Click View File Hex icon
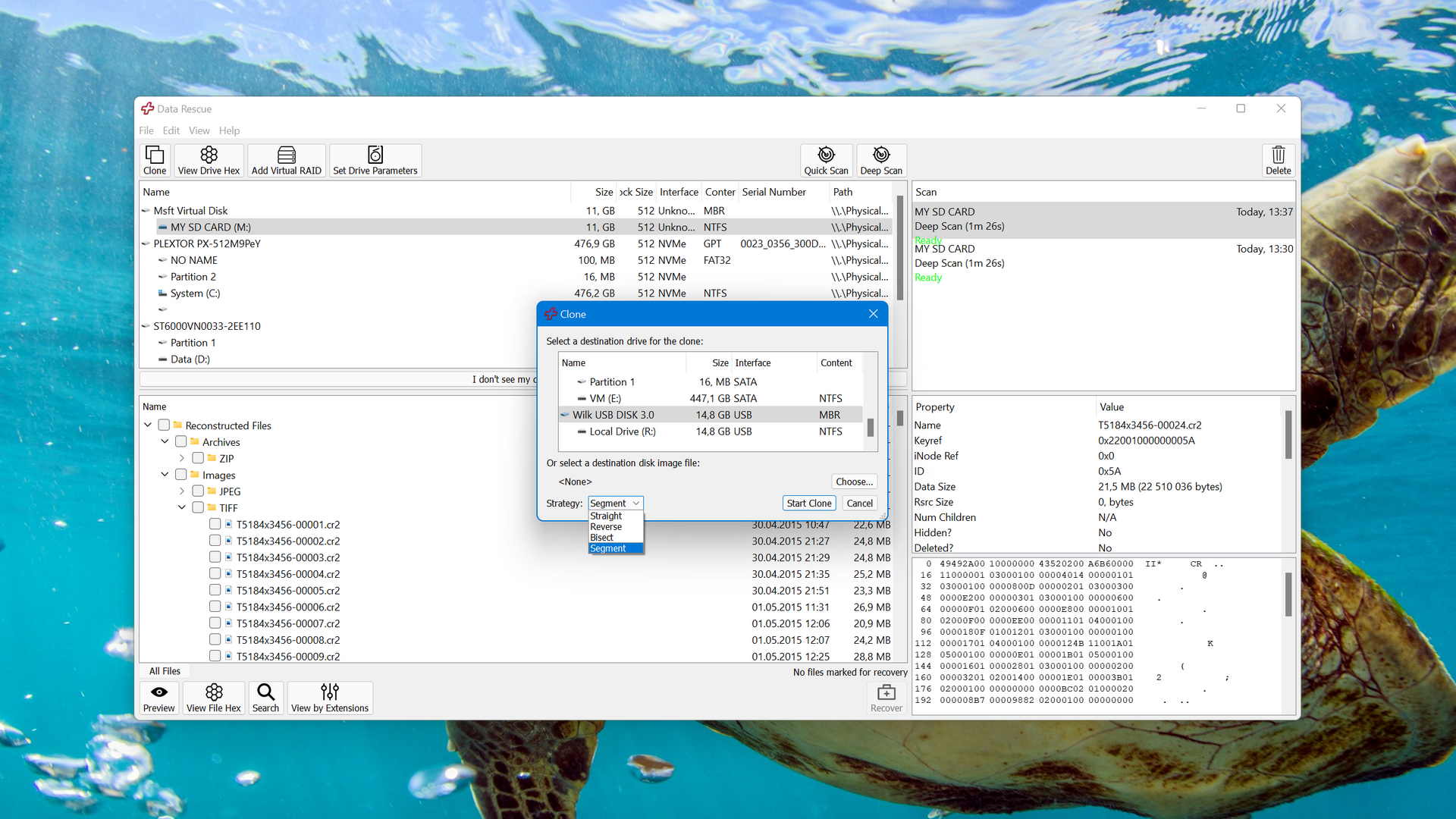The width and height of the screenshot is (1456, 819). (213, 697)
